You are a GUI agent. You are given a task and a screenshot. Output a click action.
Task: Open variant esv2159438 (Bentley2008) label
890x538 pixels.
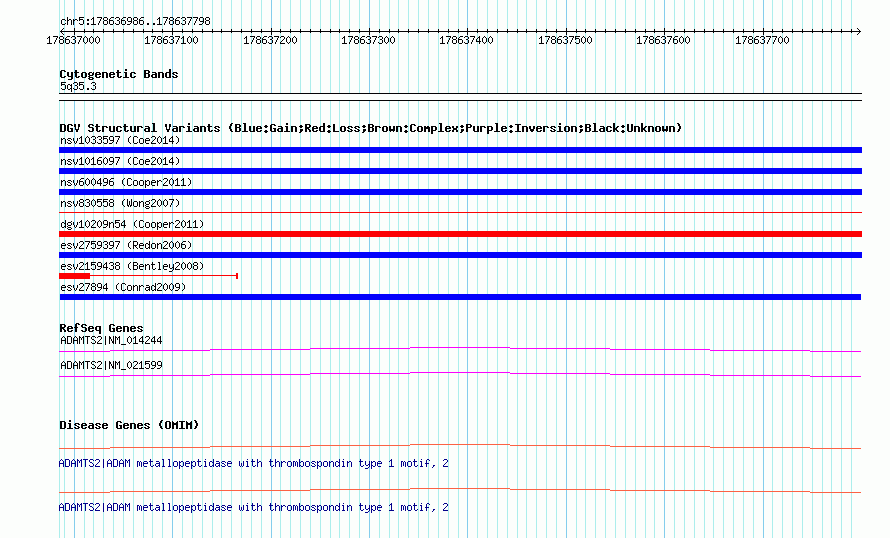tap(132, 266)
